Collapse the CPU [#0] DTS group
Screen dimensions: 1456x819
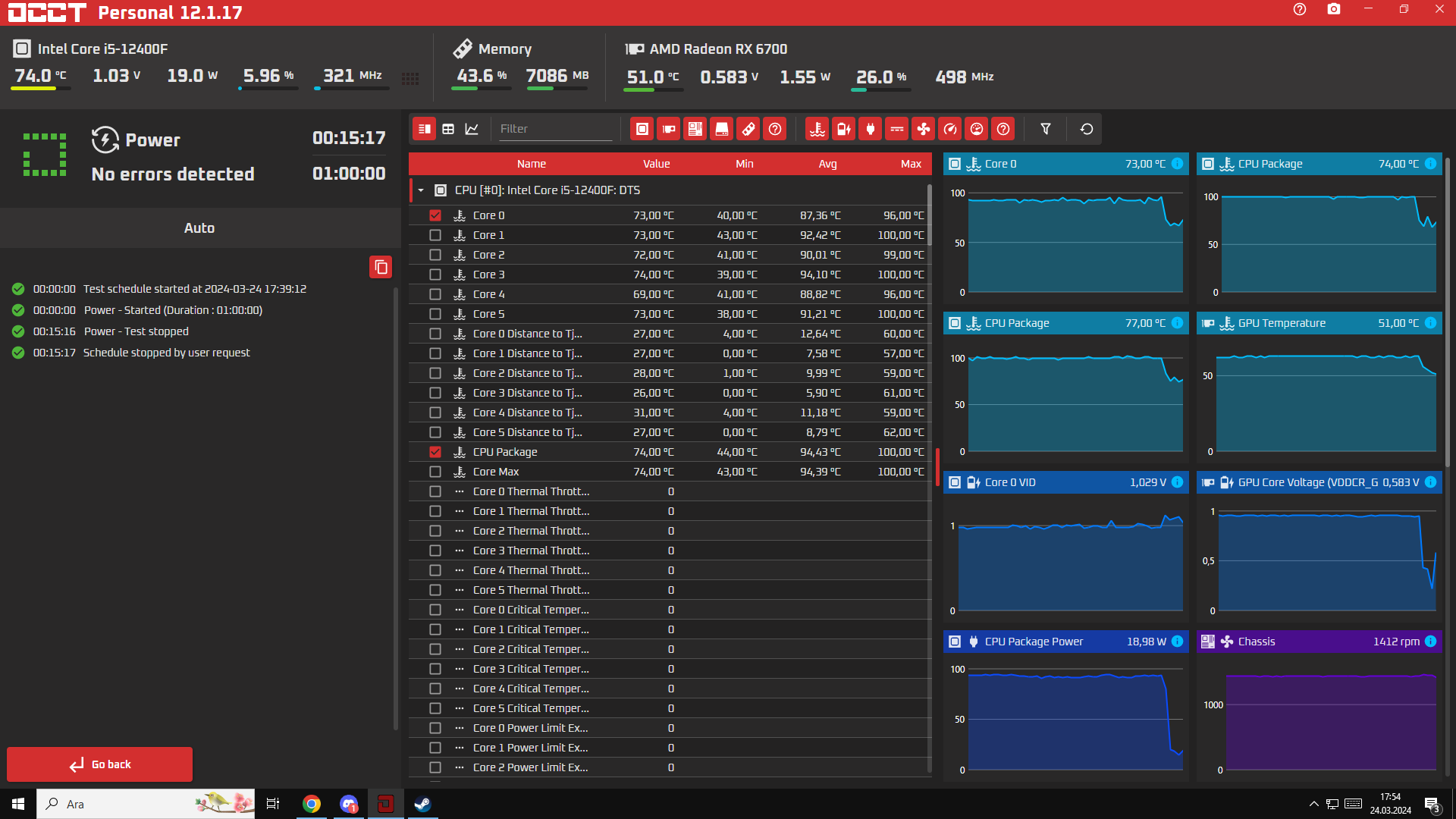(x=421, y=190)
